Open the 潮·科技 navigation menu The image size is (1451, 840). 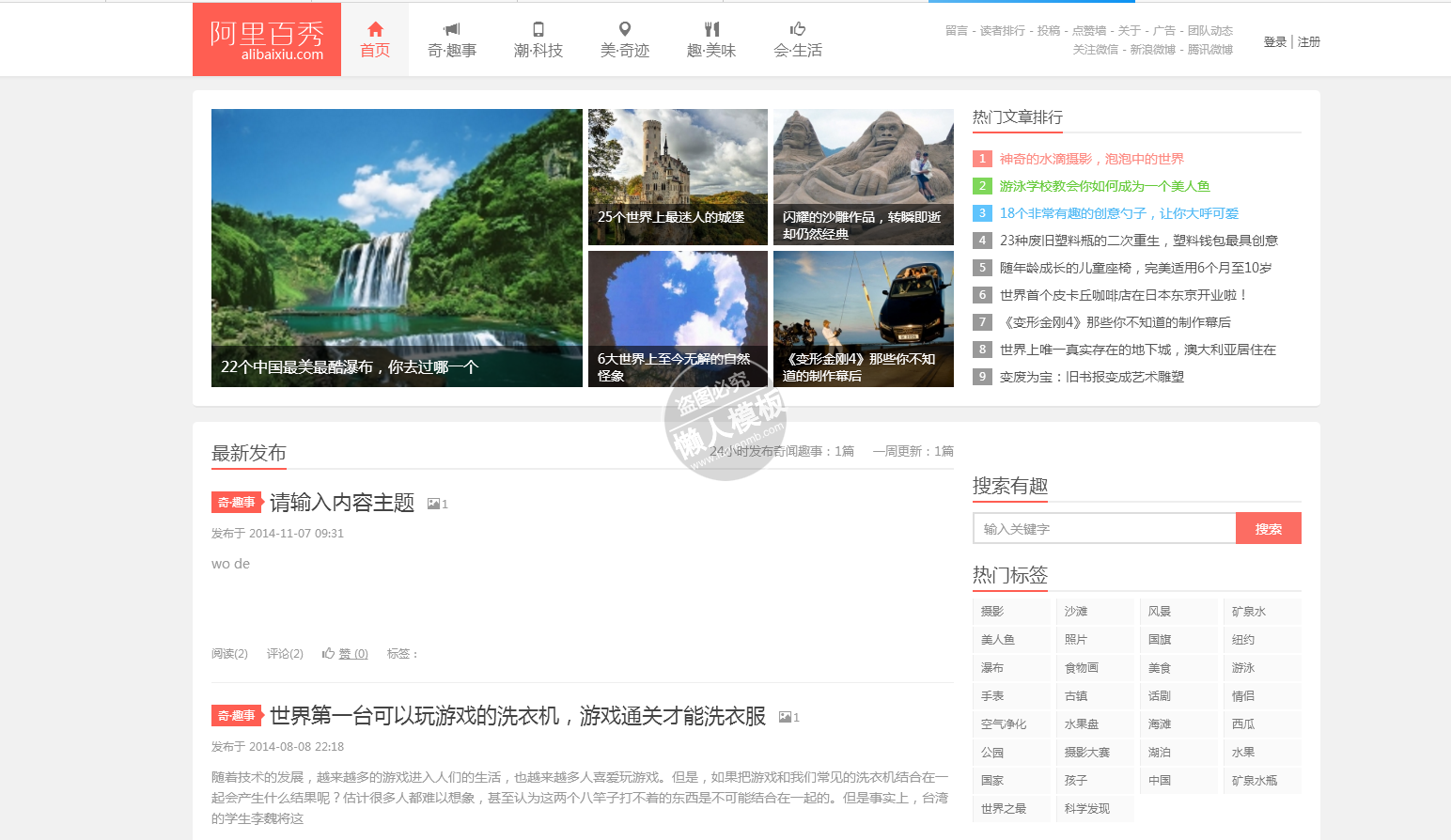point(538,39)
